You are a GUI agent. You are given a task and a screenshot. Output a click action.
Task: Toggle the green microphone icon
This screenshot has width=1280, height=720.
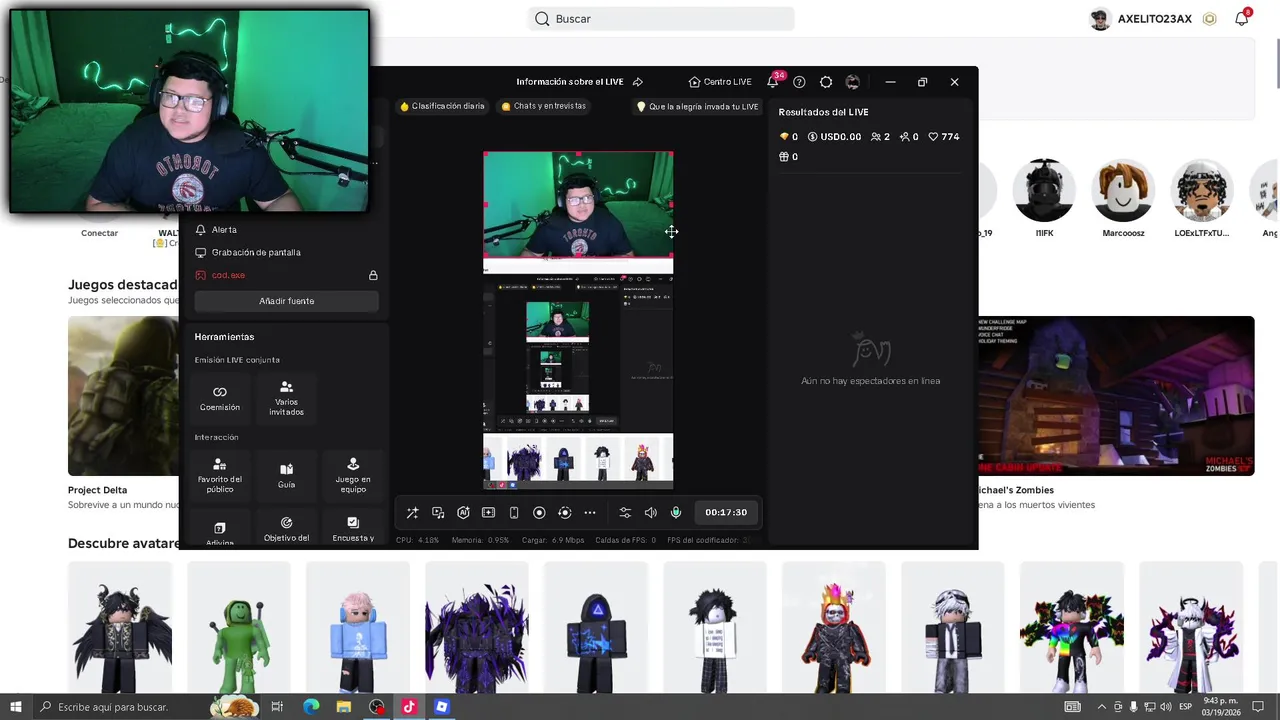676,513
